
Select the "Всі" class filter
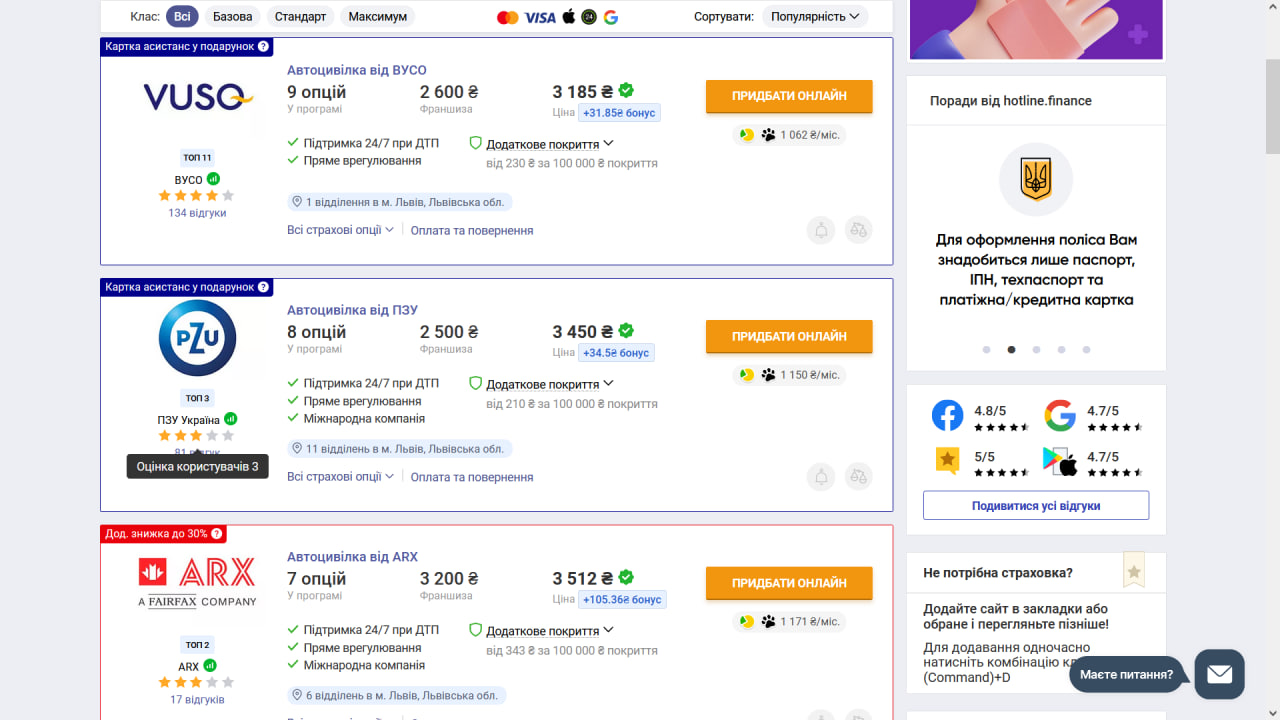tap(182, 17)
